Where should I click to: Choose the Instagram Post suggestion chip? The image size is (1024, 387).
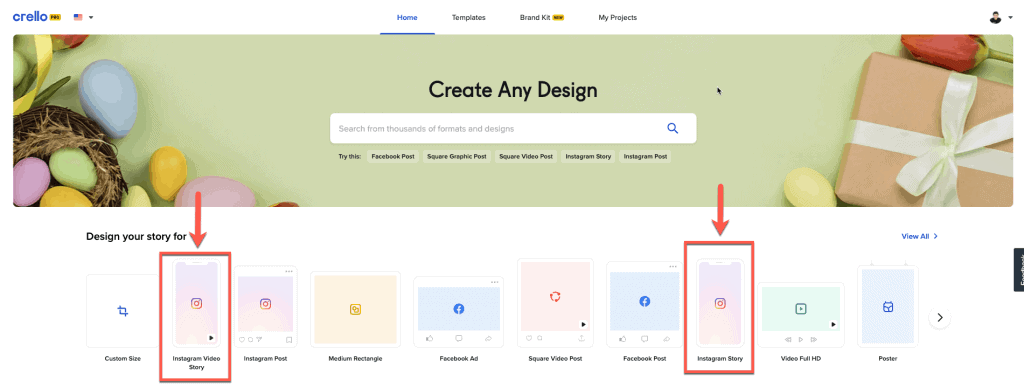pyautogui.click(x=645, y=157)
